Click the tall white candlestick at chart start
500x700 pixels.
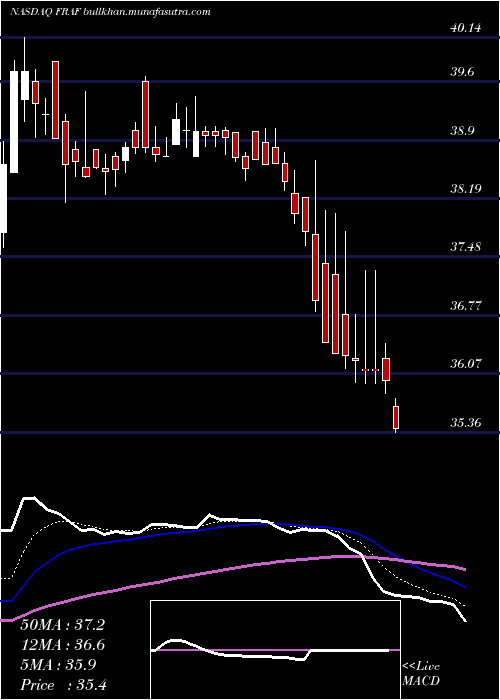click(14, 122)
